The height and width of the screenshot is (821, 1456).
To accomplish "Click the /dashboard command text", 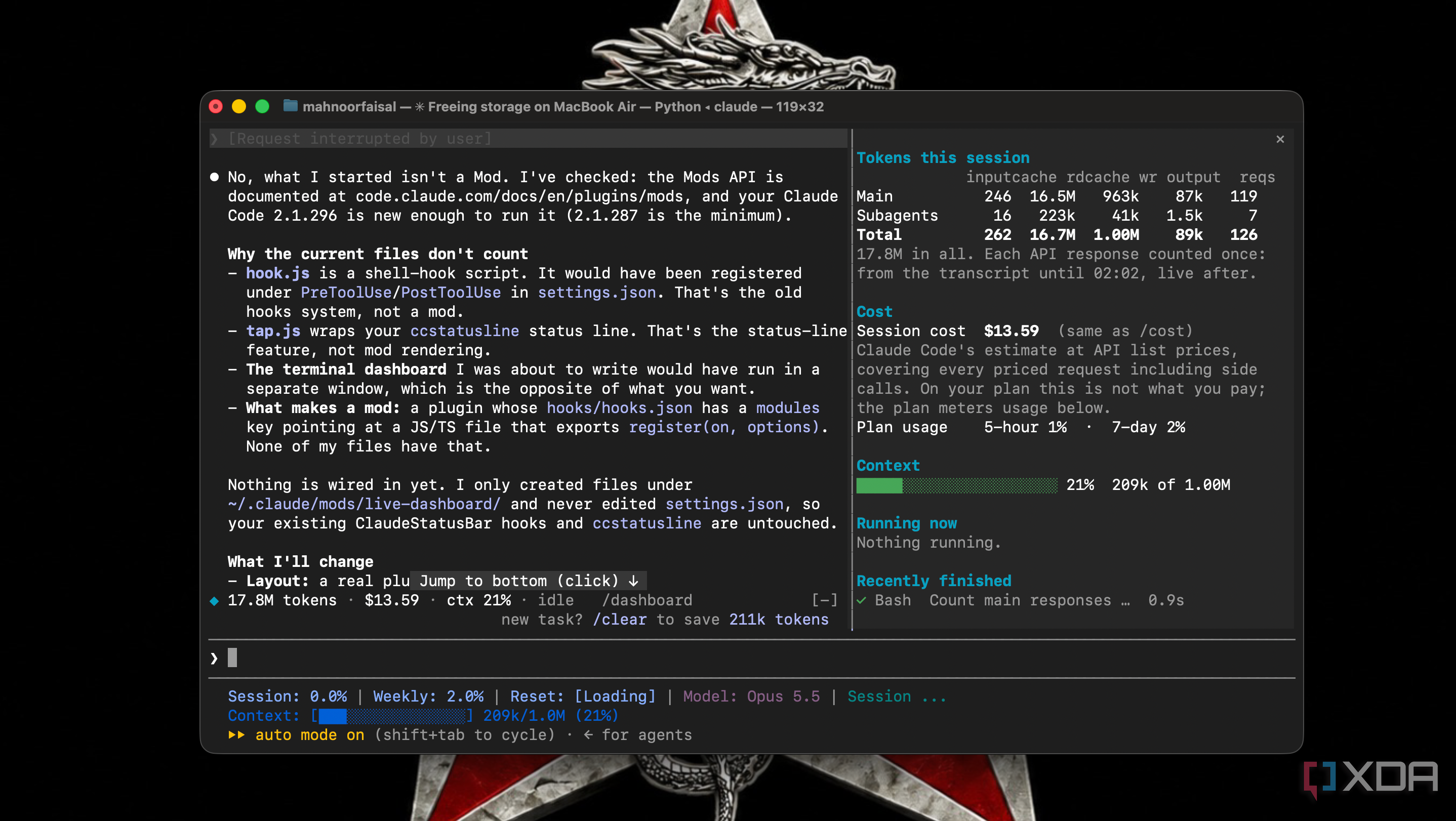I will [x=647, y=601].
